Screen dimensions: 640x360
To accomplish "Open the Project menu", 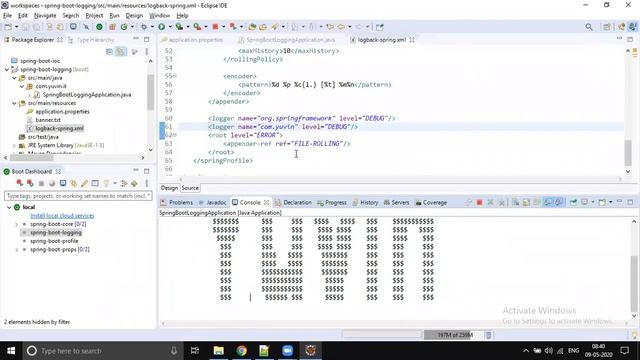I will click(x=94, y=16).
